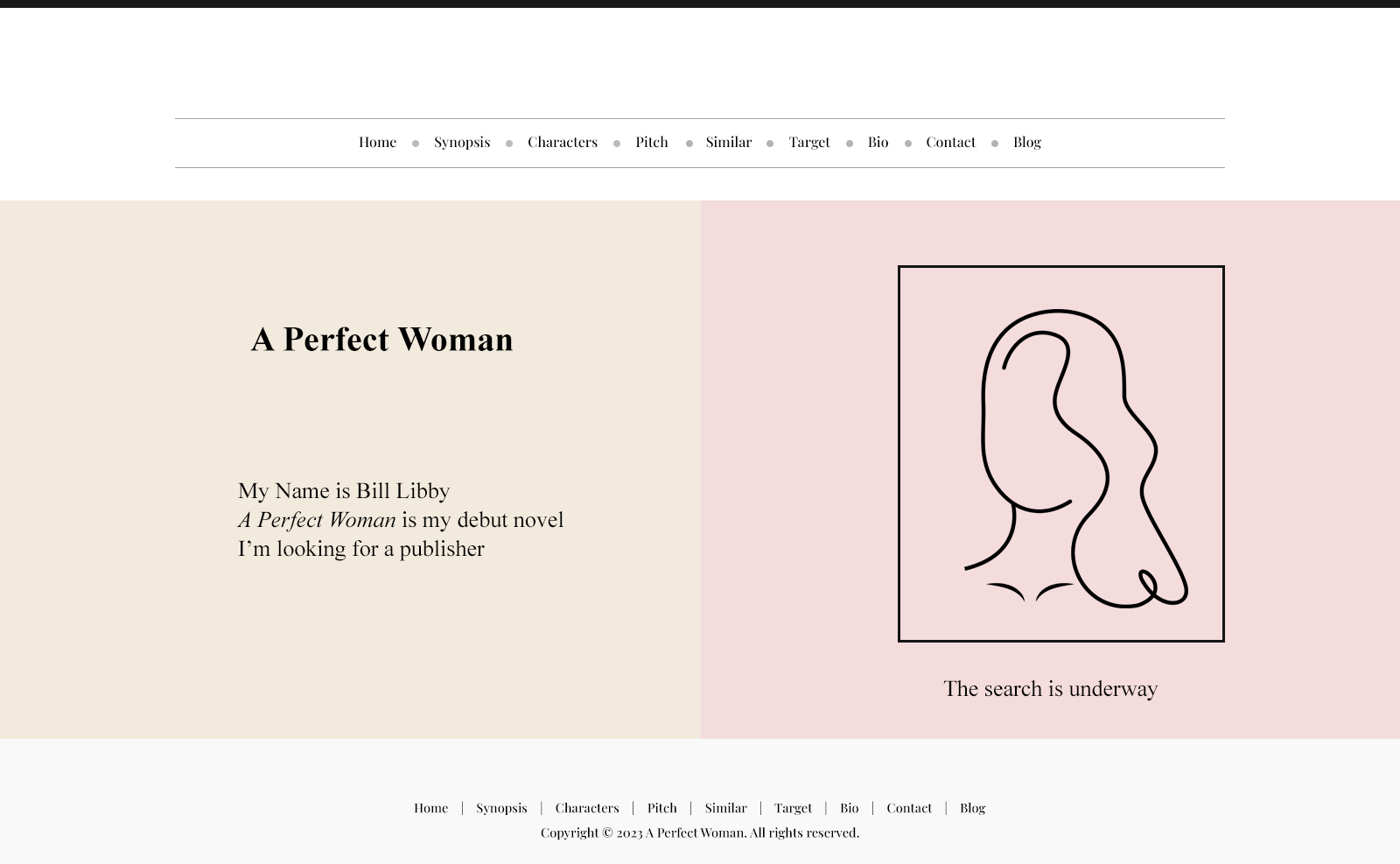Open Bio from the header navigation
This screenshot has height=864, width=1400.
(878, 142)
